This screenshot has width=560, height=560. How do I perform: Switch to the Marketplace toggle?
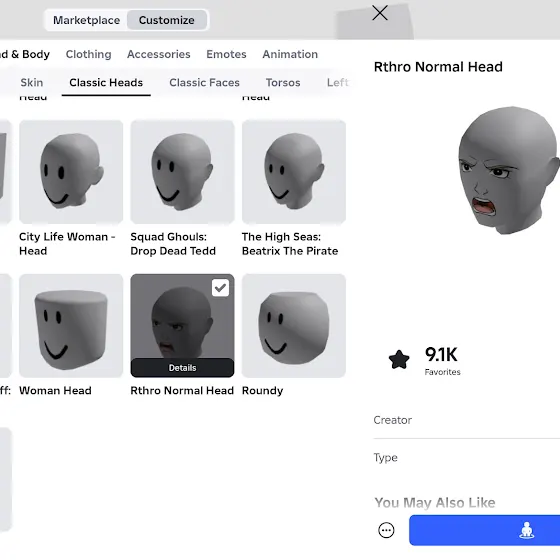point(86,20)
